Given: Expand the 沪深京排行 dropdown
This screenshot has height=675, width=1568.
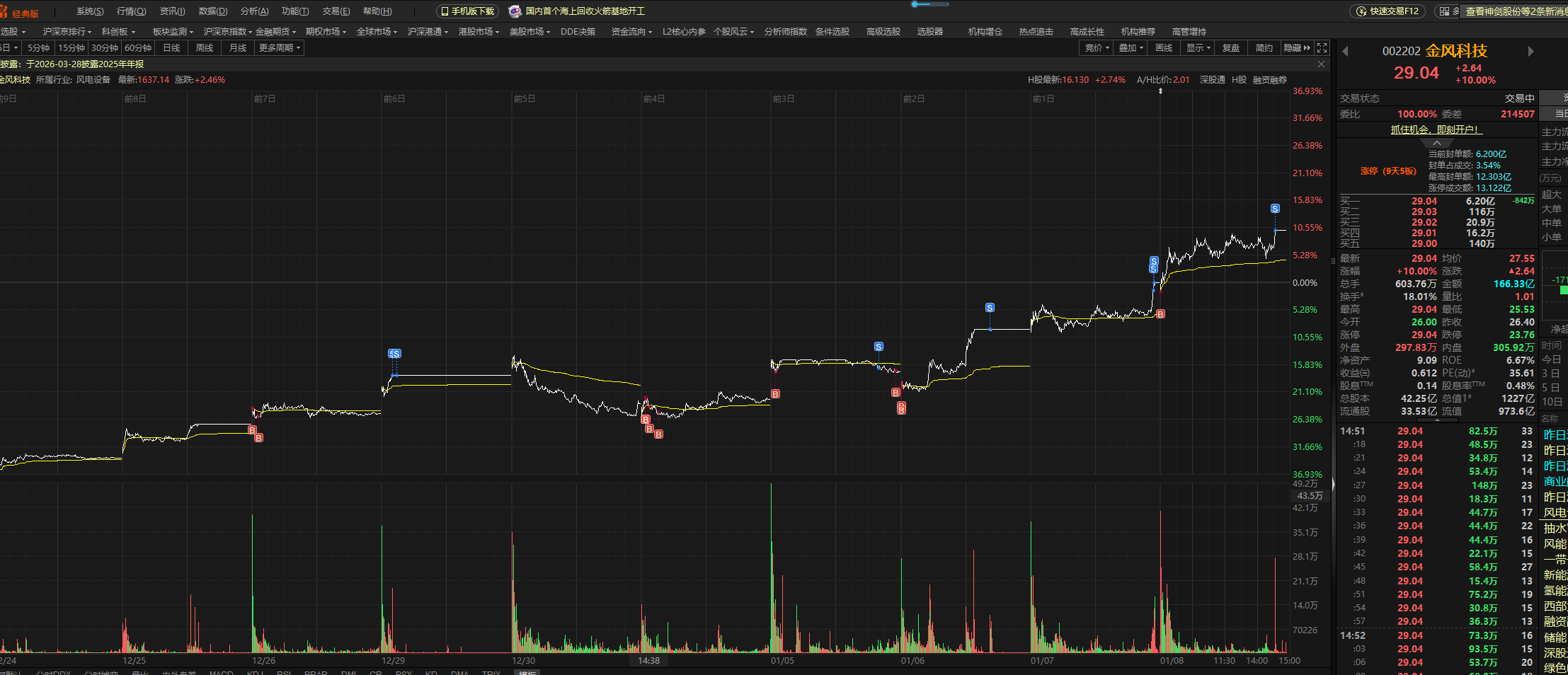Looking at the screenshot, I should coord(67,32).
